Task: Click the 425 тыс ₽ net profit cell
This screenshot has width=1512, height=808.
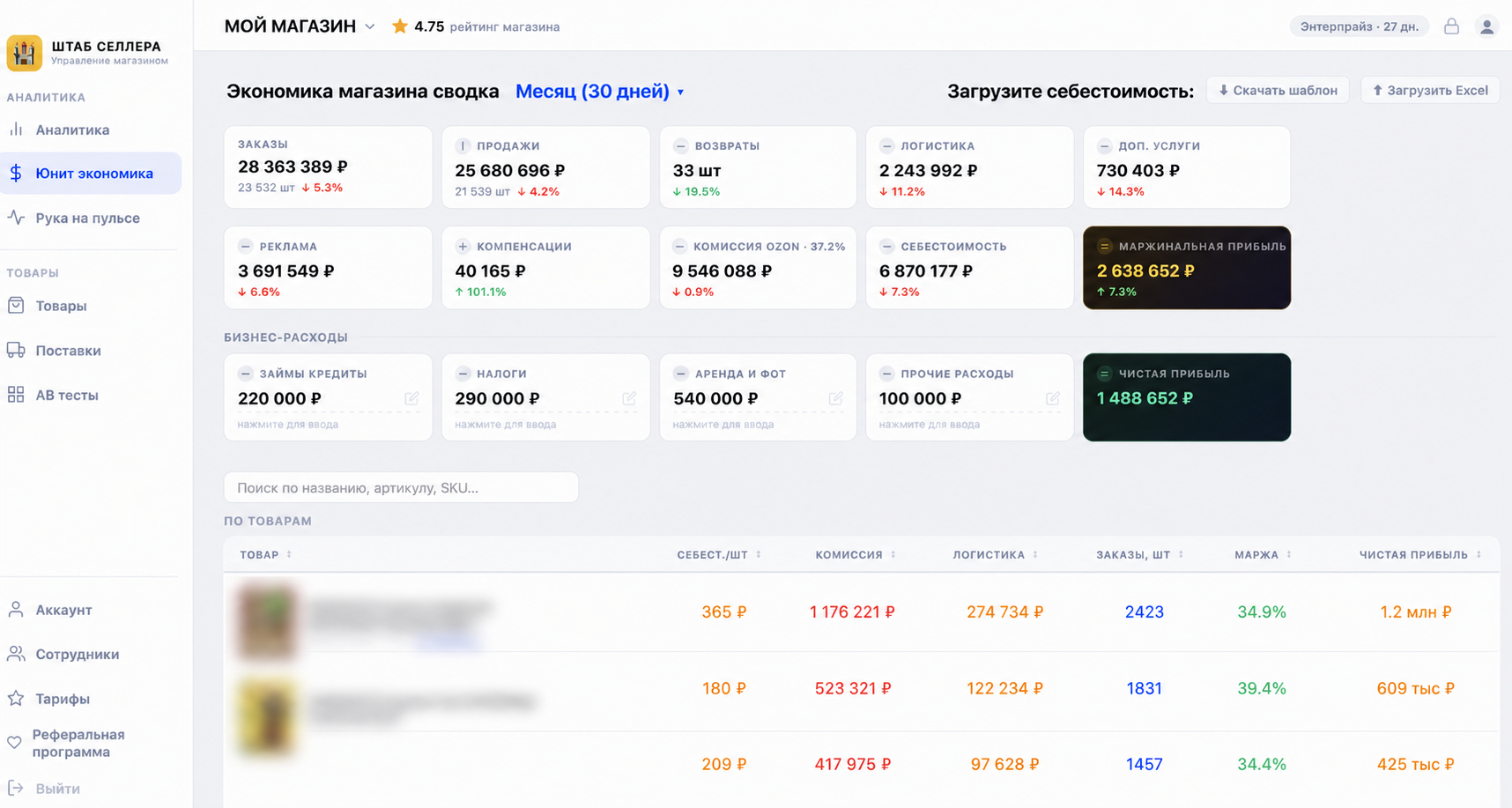Action: tap(1415, 764)
